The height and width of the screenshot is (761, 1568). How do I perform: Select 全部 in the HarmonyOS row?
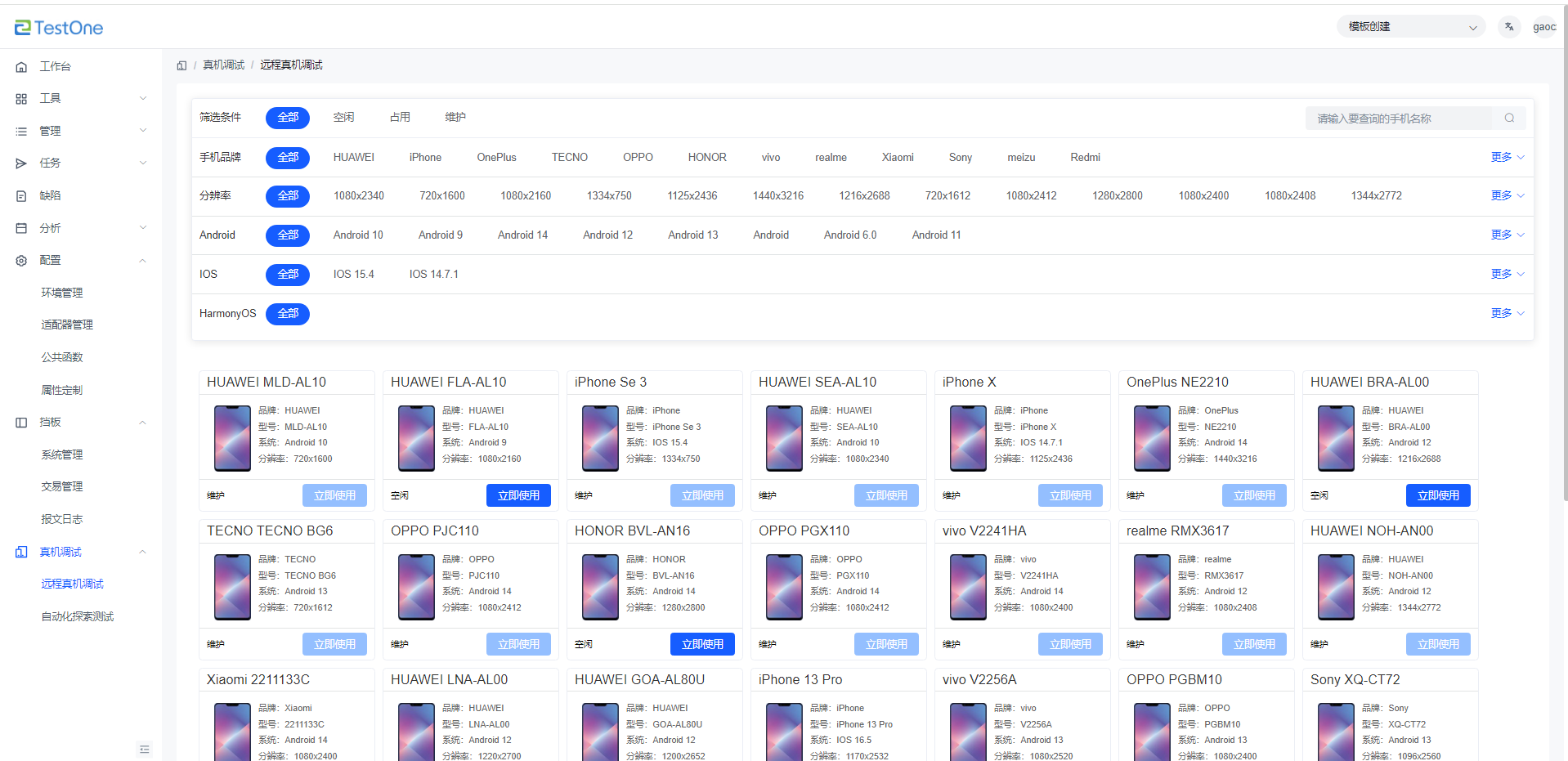[x=288, y=314]
